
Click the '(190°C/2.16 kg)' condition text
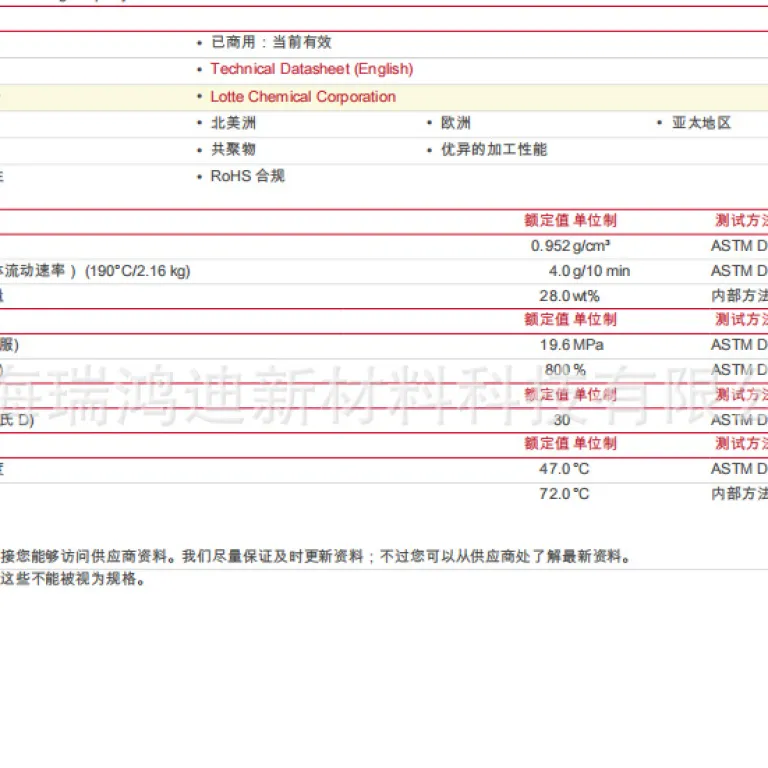click(x=138, y=271)
